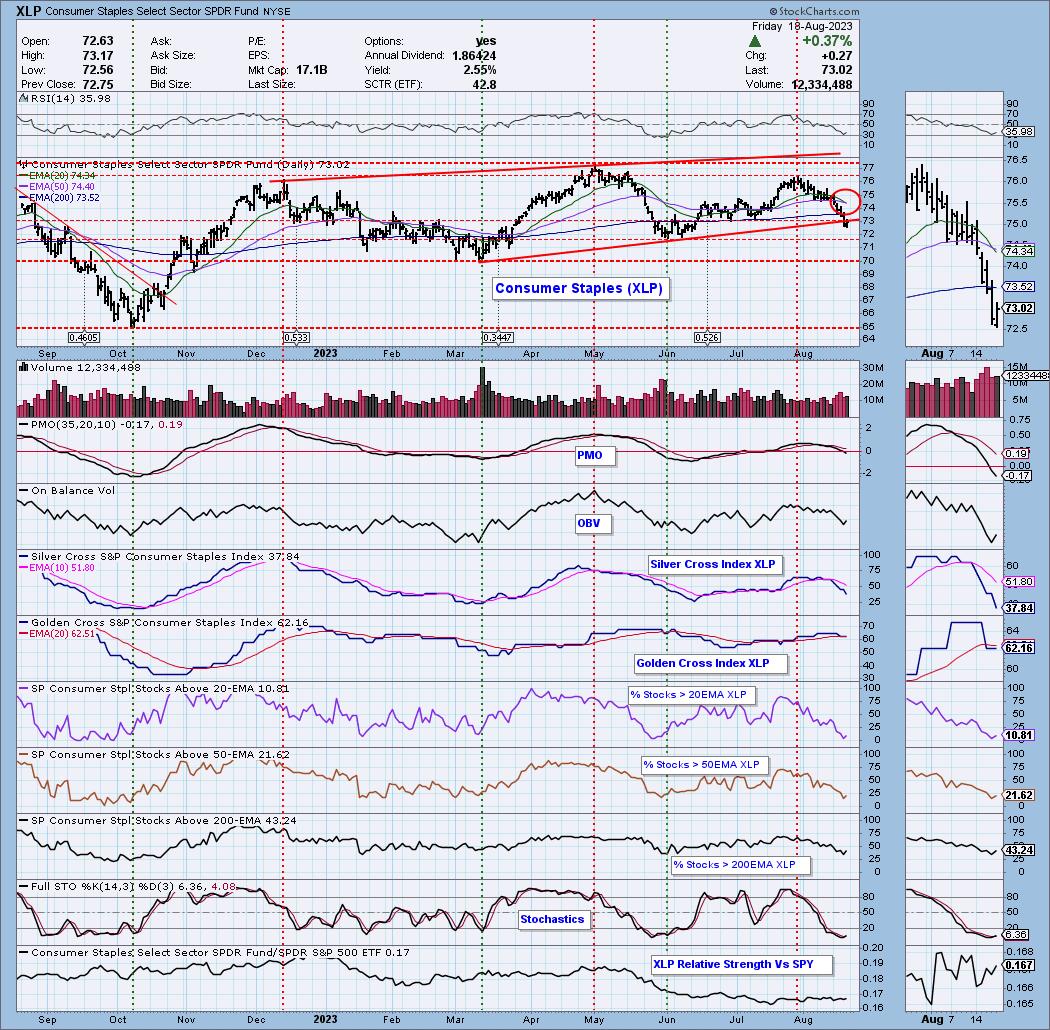
Task: Click the 0.3447 value box under price chart
Action: point(498,338)
